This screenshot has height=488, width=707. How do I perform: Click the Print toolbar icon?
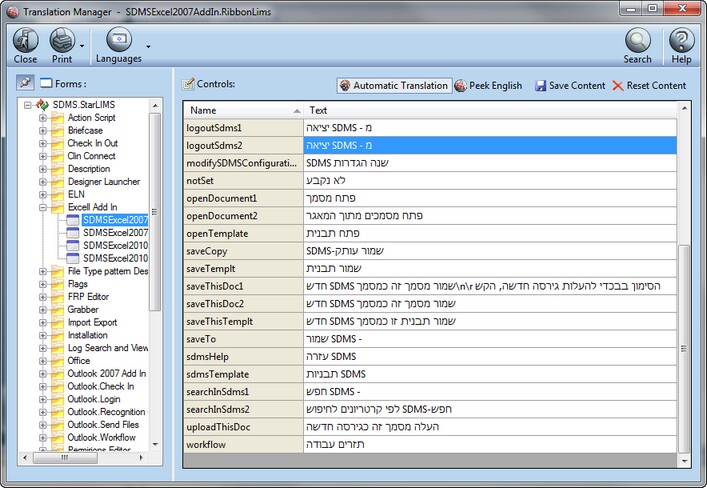(x=62, y=41)
